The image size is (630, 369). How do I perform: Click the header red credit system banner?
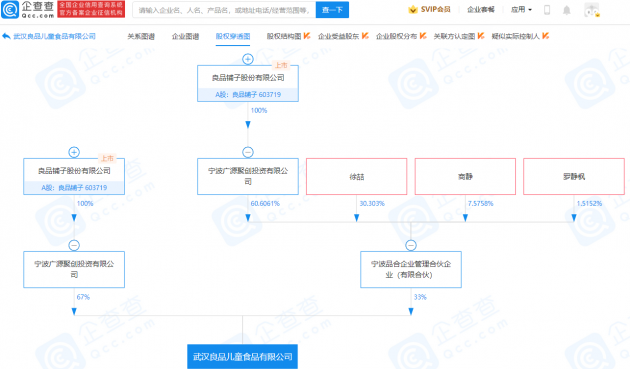[x=91, y=9]
